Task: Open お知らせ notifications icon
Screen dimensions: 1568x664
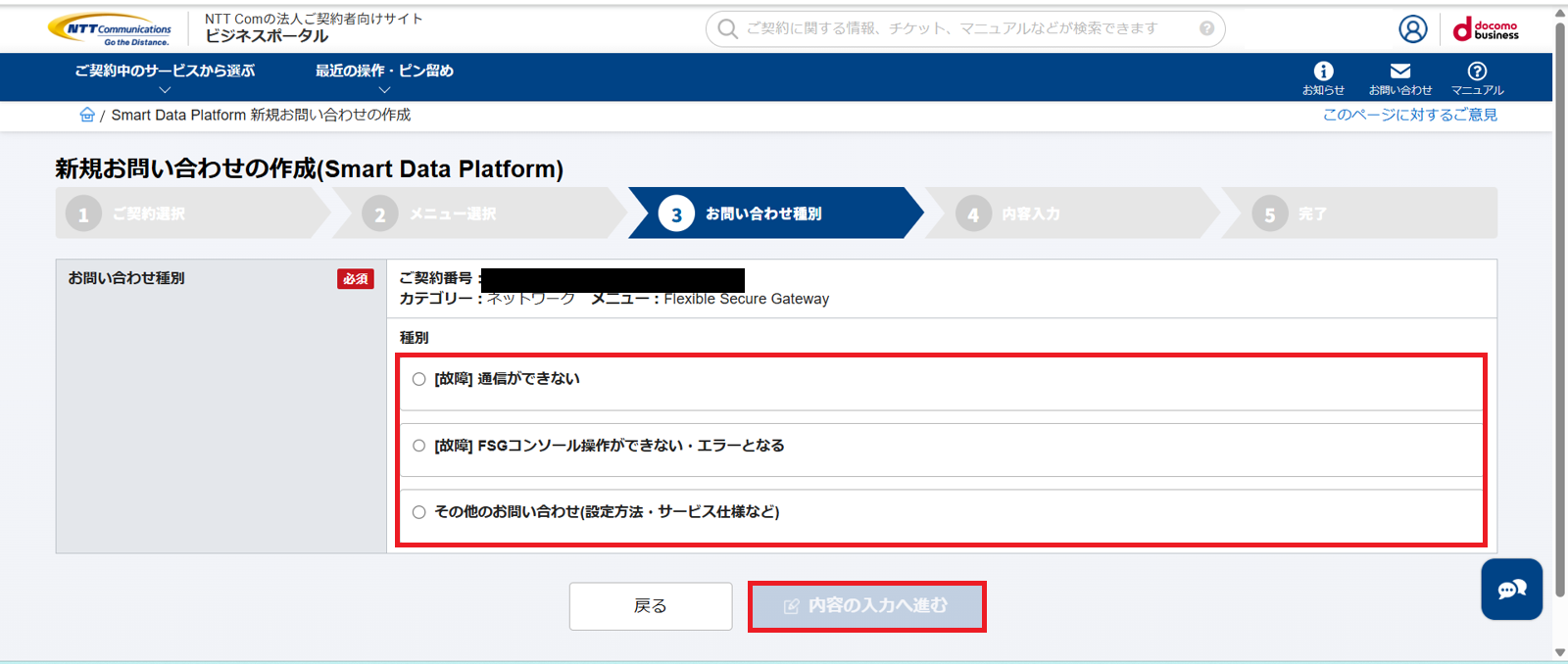Action: click(1323, 78)
